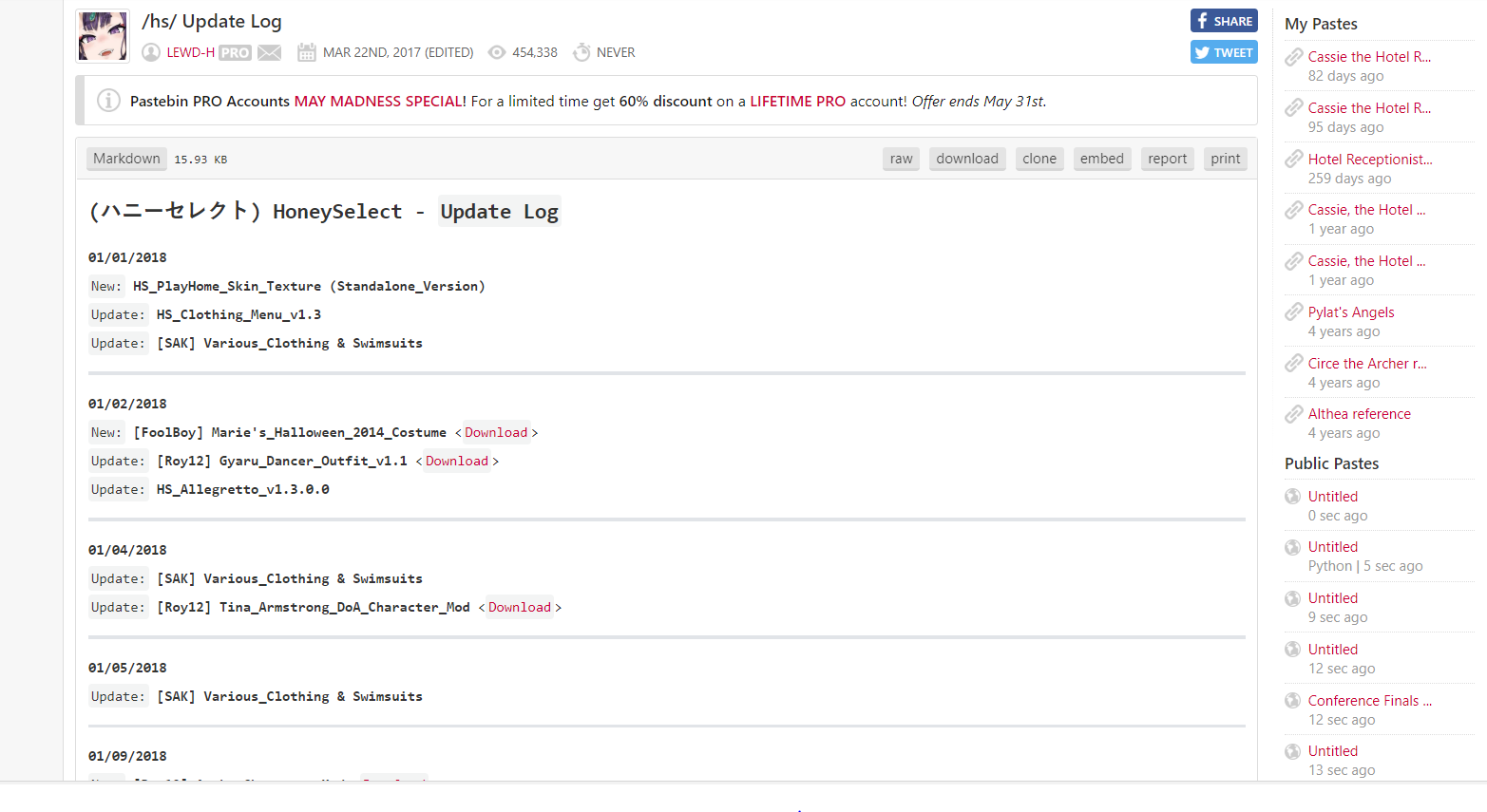The height and width of the screenshot is (812, 1487).
Task: Open Untitled public paste from 13 sec ago
Action: (x=1332, y=751)
